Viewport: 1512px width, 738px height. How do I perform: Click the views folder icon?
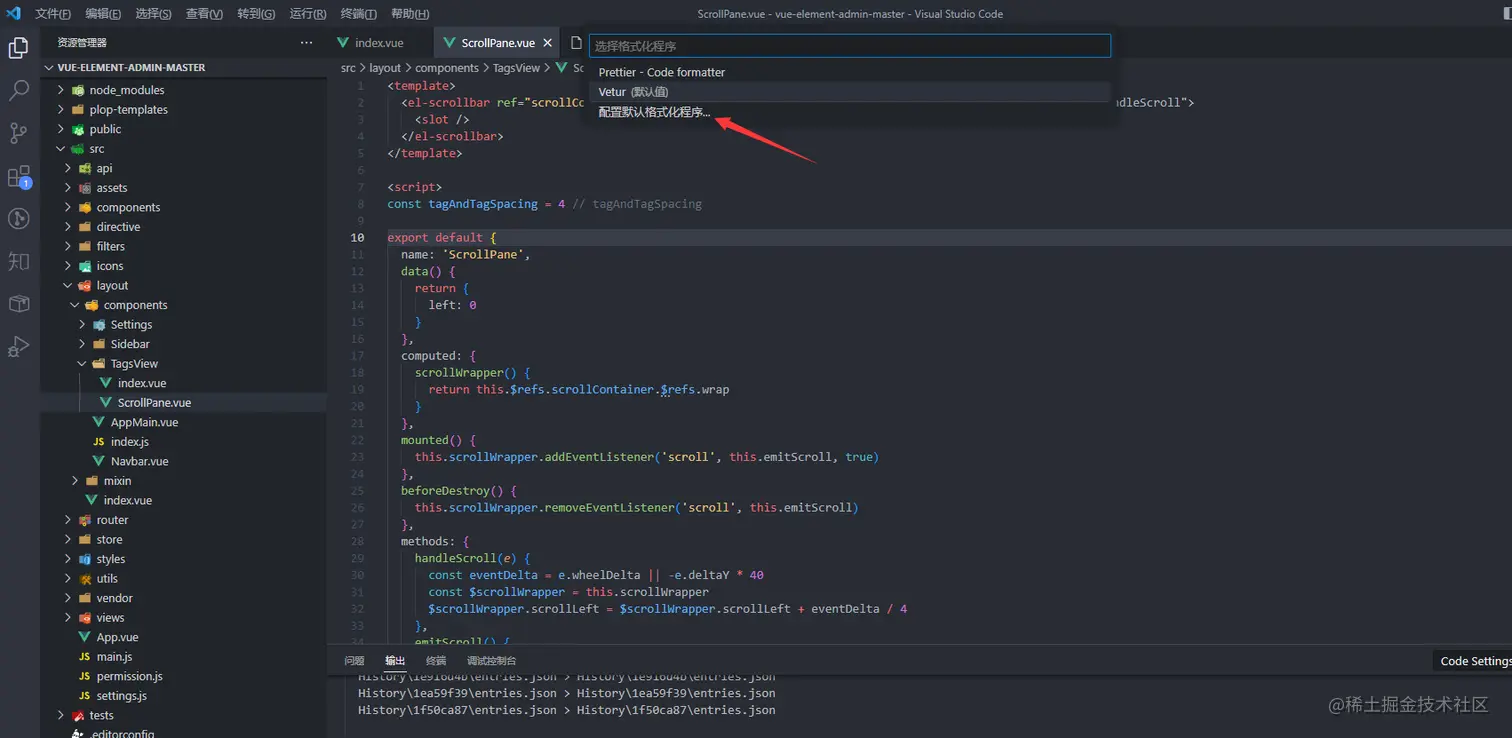click(86, 618)
